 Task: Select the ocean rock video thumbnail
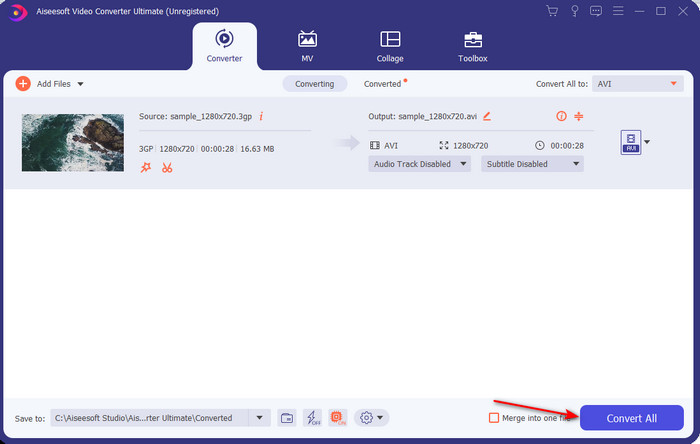click(73, 142)
